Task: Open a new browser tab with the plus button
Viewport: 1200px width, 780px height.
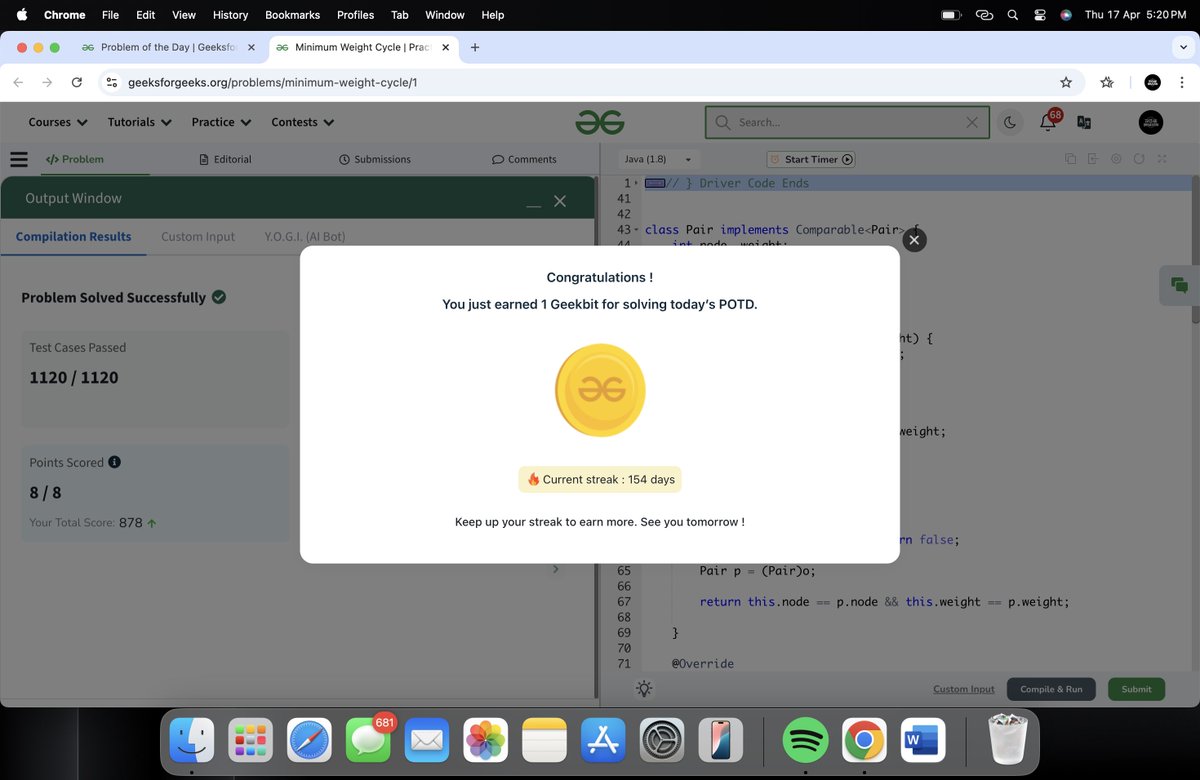Action: 474,47
